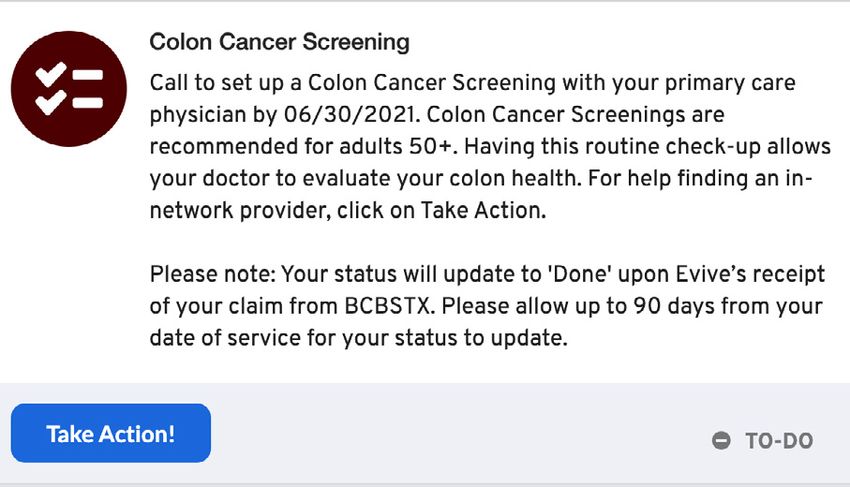Click the top checkmark in checklist icon
The height and width of the screenshot is (487, 850).
[x=50, y=75]
